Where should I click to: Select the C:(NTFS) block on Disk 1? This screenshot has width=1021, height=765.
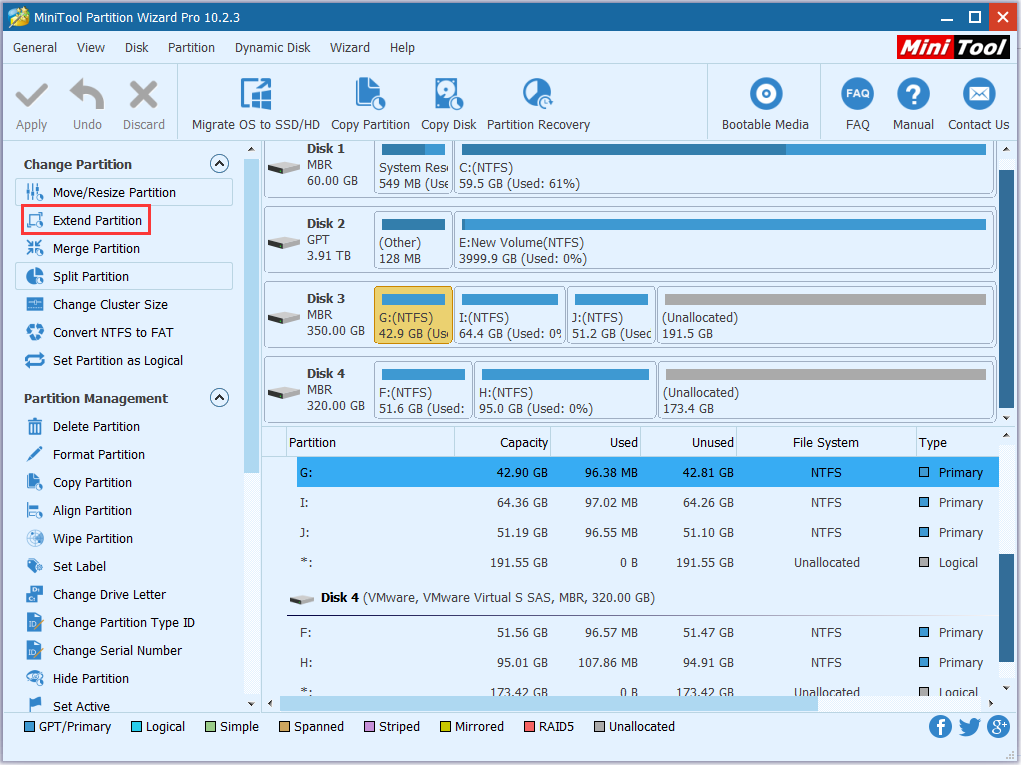point(723,167)
